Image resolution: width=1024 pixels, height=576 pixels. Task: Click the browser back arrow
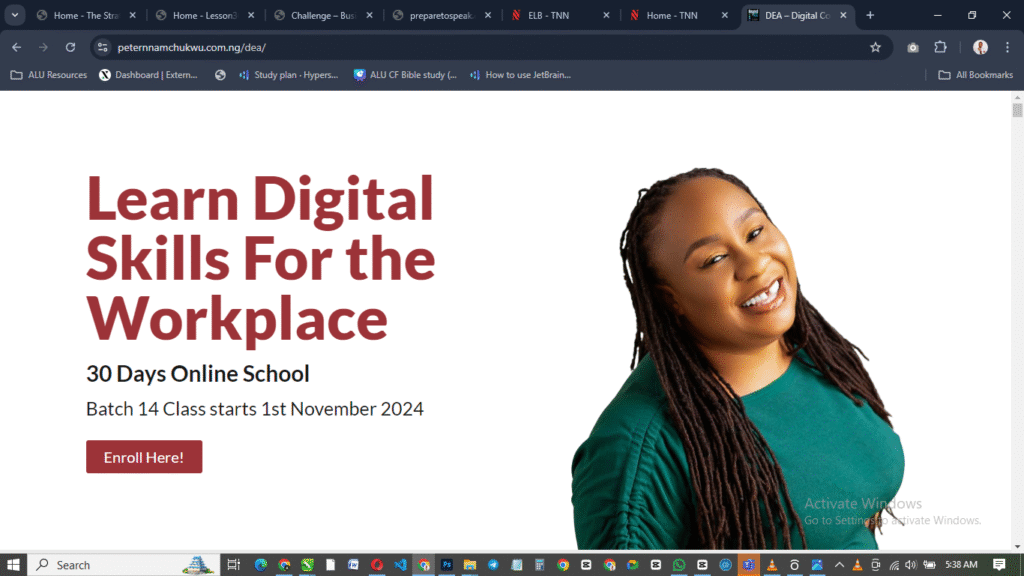[16, 47]
